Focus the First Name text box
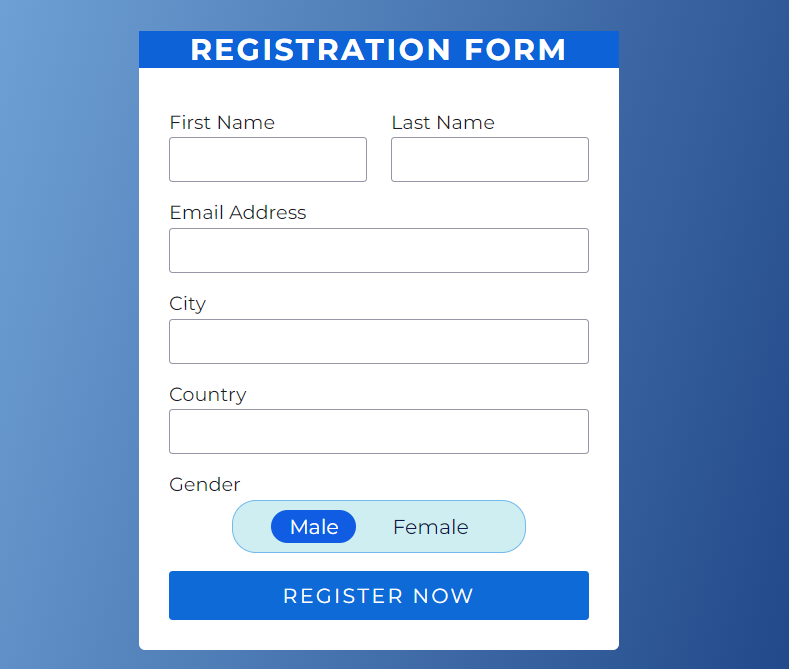 click(x=268, y=159)
